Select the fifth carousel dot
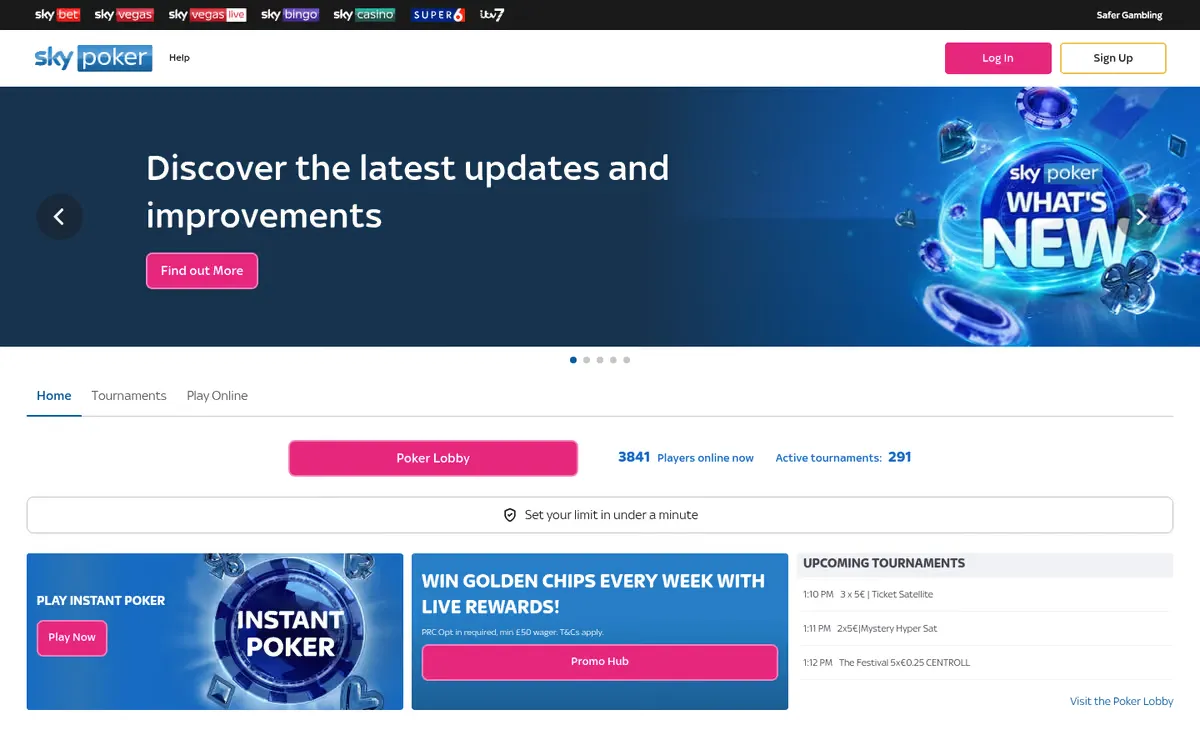The image size is (1200, 750). coord(627,360)
